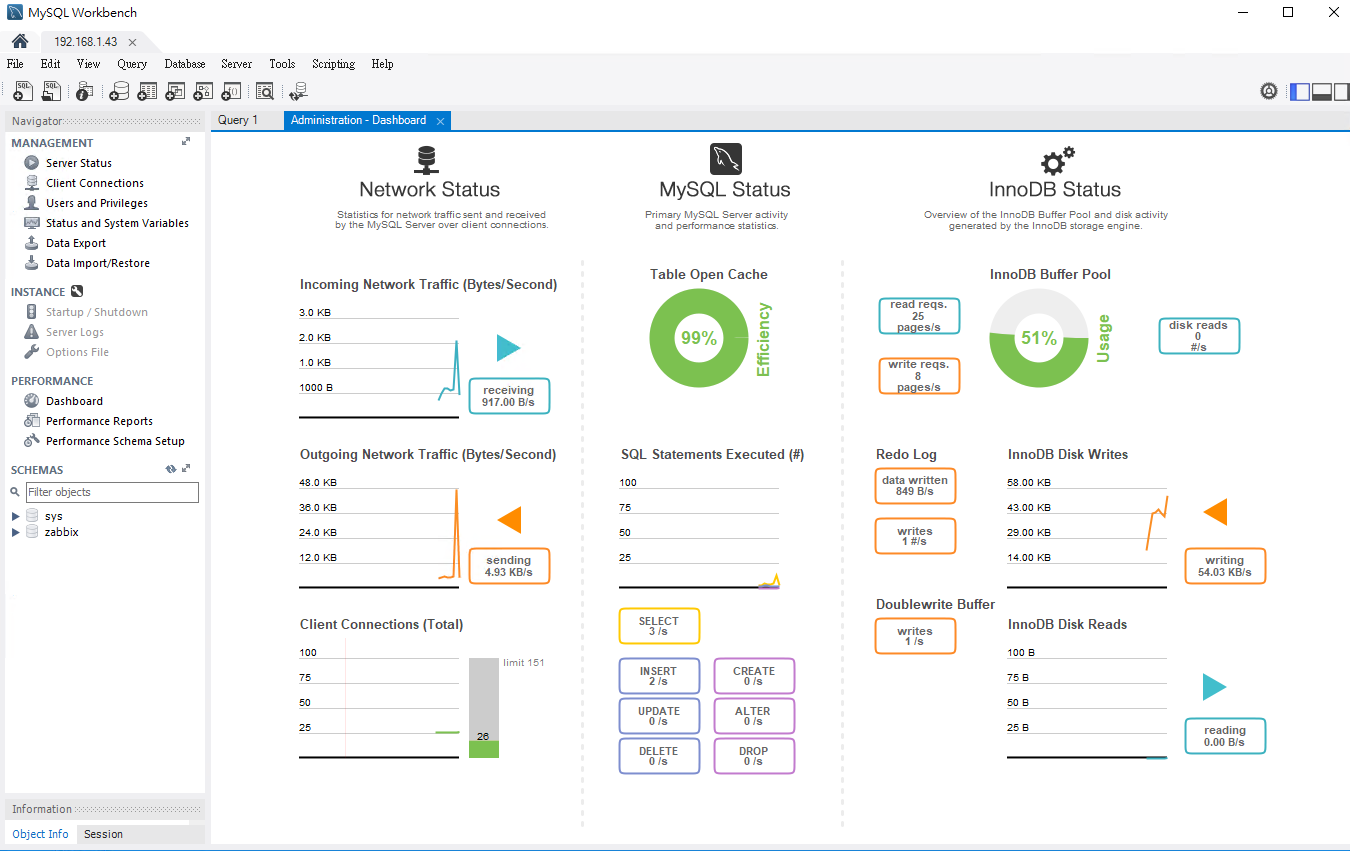Open the Database menu
Screen dimensions: 1350x851
(185, 64)
